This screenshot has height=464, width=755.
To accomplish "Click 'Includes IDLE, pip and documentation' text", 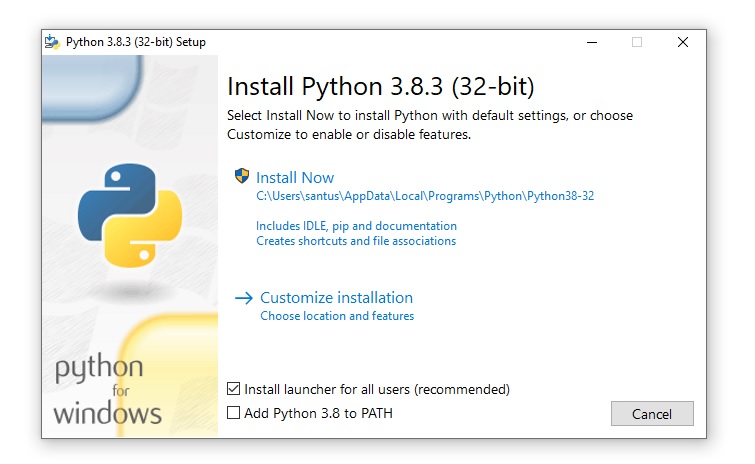I will (x=356, y=226).
